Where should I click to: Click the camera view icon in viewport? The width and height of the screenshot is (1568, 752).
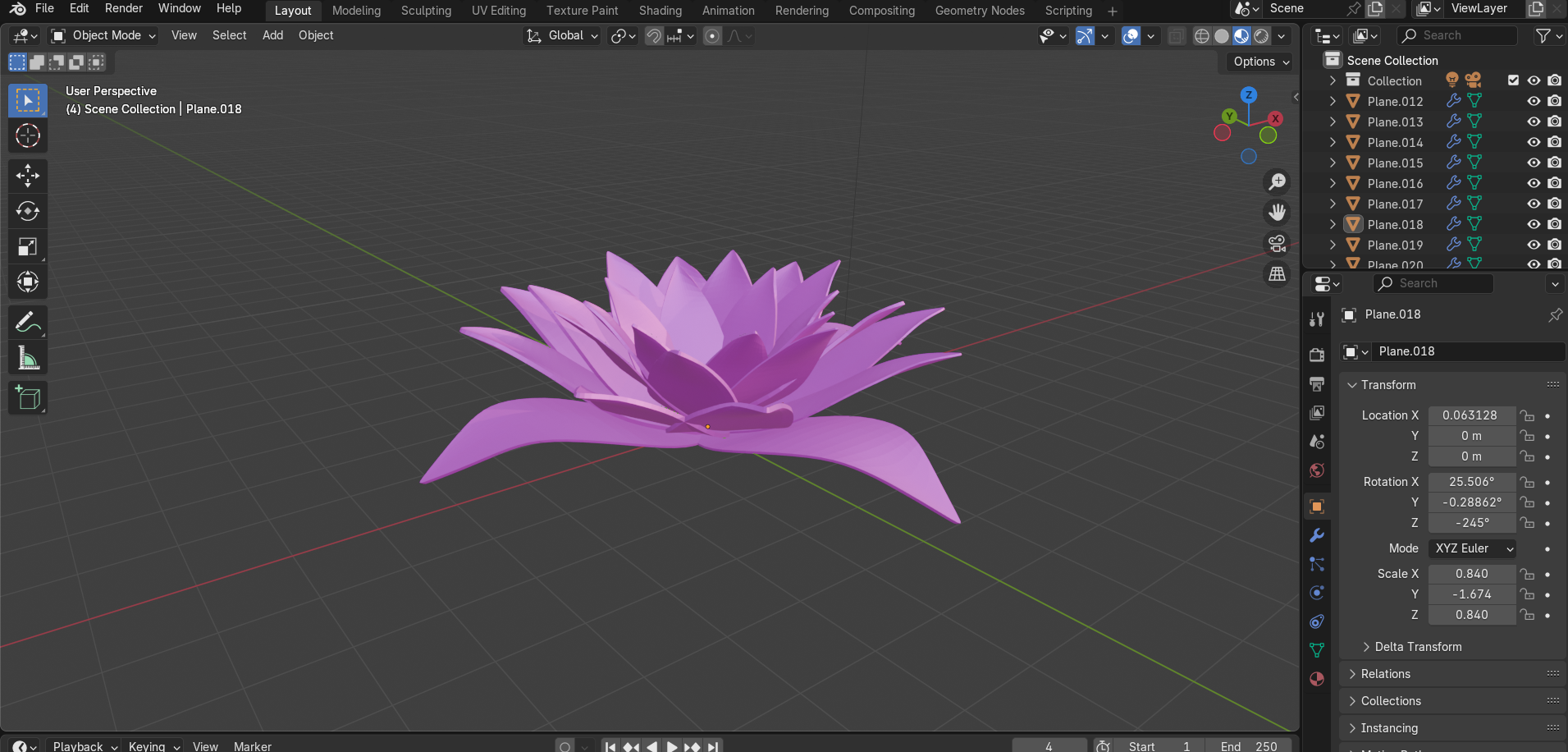(x=1277, y=244)
